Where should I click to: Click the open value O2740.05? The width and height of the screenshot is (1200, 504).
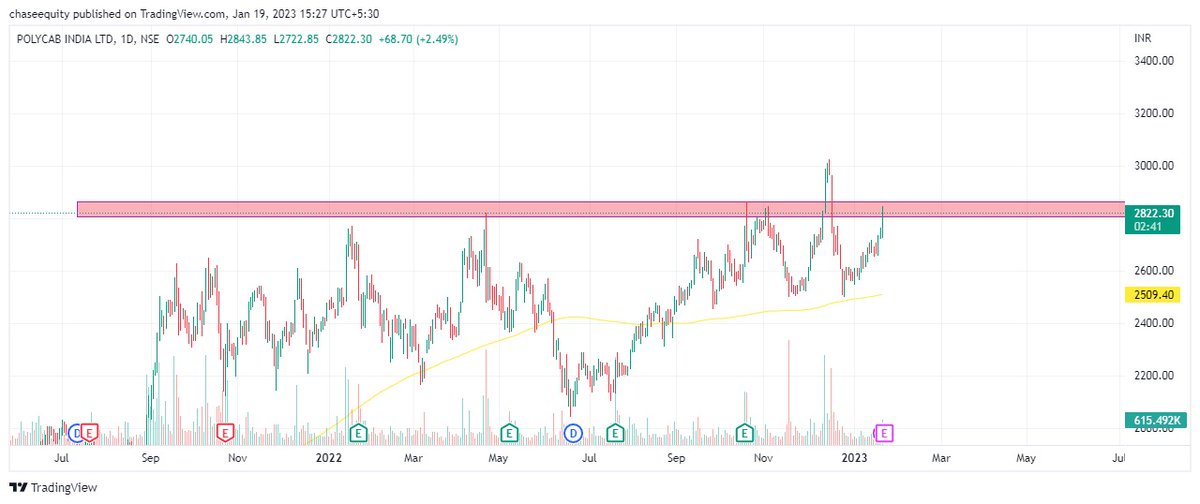tap(192, 38)
